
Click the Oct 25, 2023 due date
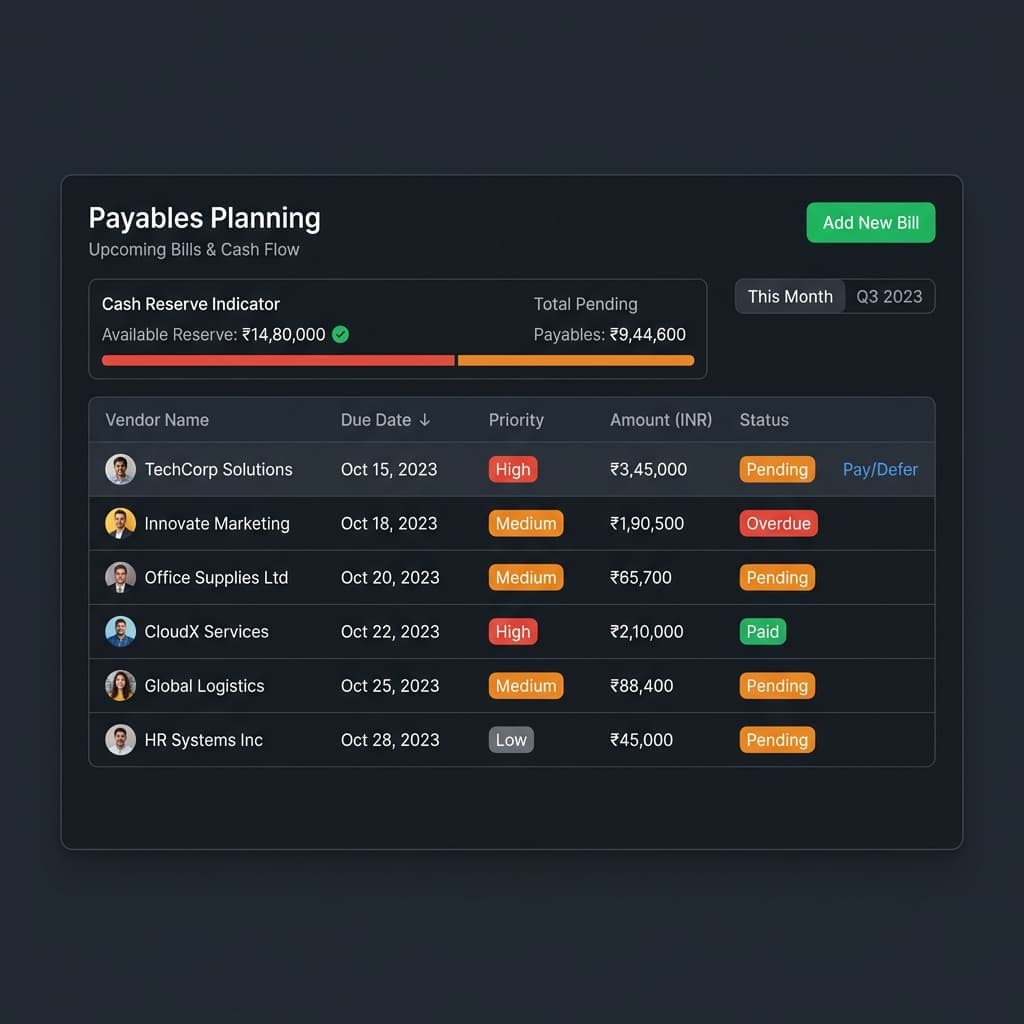coord(390,686)
